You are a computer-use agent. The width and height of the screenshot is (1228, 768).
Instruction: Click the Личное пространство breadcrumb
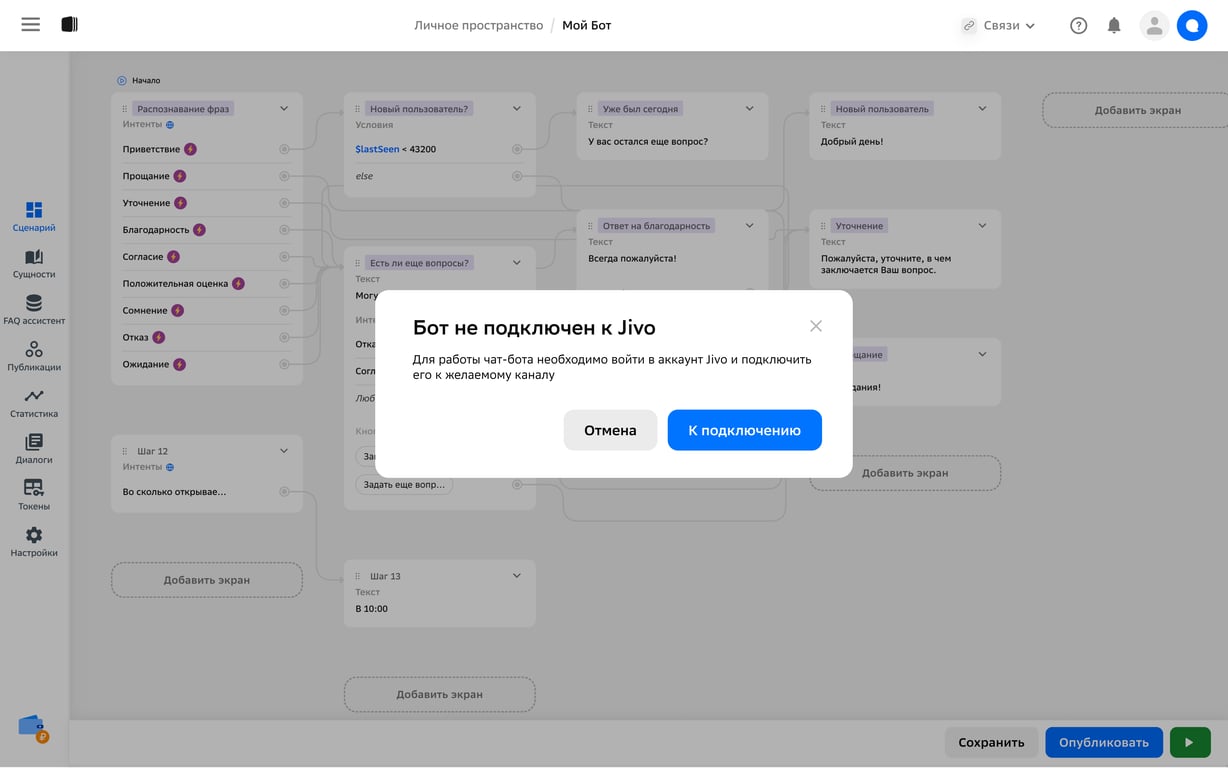pyautogui.click(x=479, y=25)
